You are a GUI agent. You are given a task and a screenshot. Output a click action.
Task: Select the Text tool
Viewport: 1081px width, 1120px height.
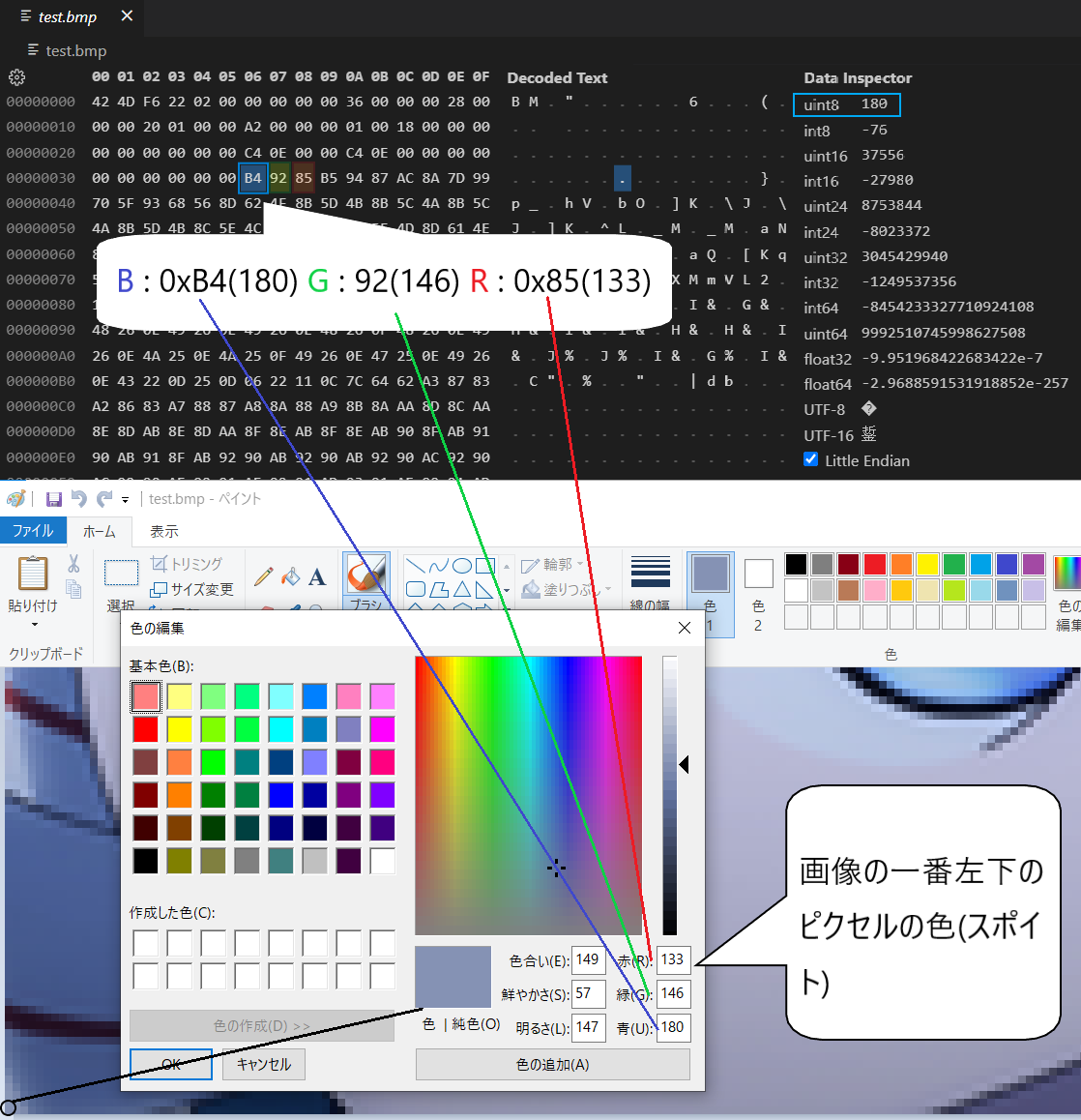[x=316, y=577]
